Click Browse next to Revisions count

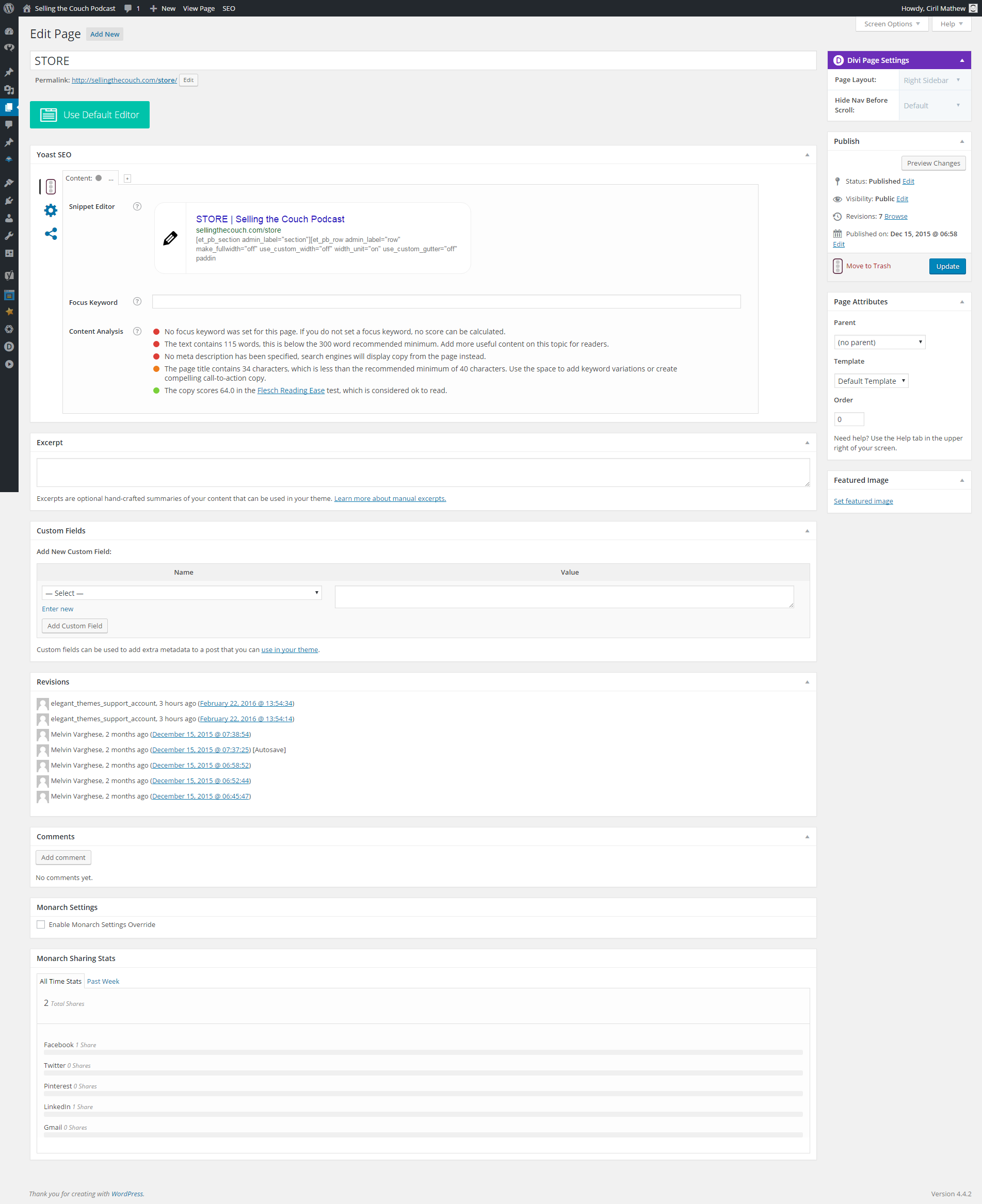click(x=895, y=217)
